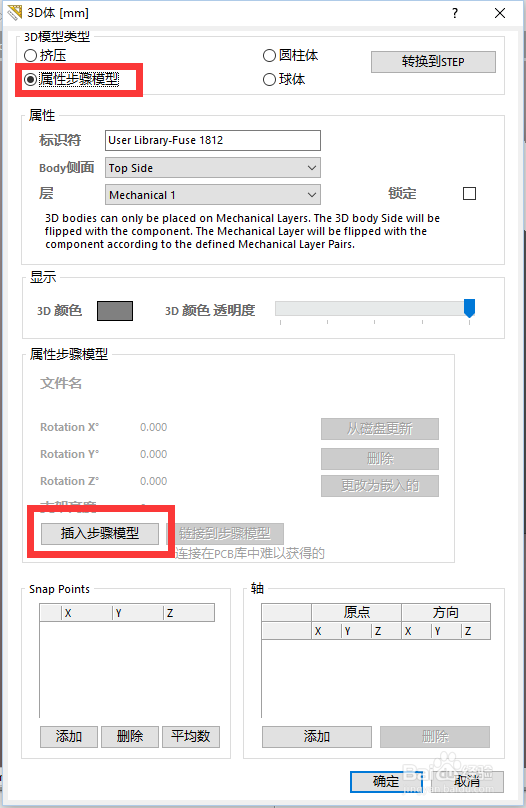Viewport: 526px width, 808px height.
Task: Close the 3D体 dialog
Action: pyautogui.click(x=500, y=13)
